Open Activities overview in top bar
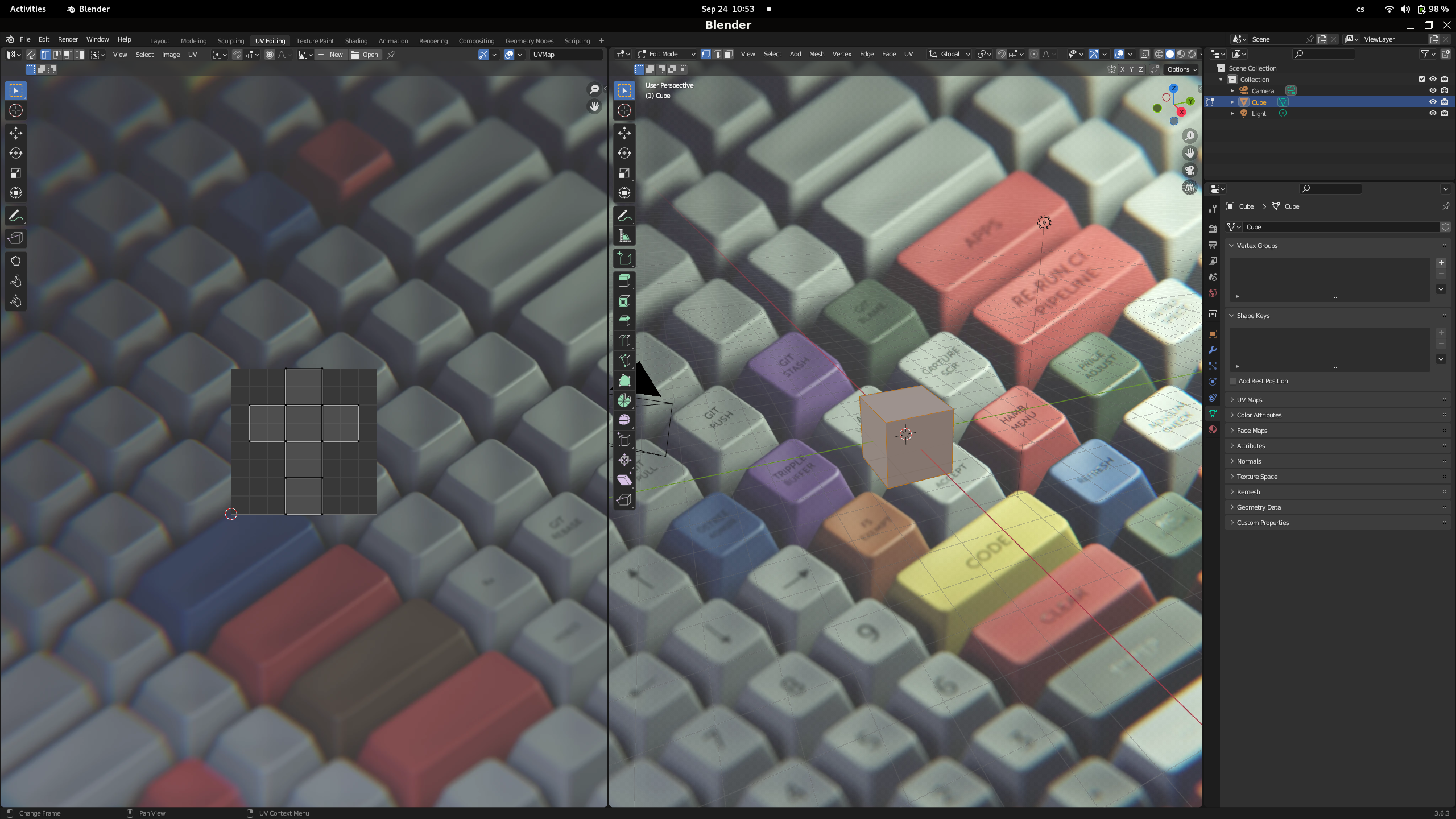Image resolution: width=1456 pixels, height=819 pixels. pos(28,9)
